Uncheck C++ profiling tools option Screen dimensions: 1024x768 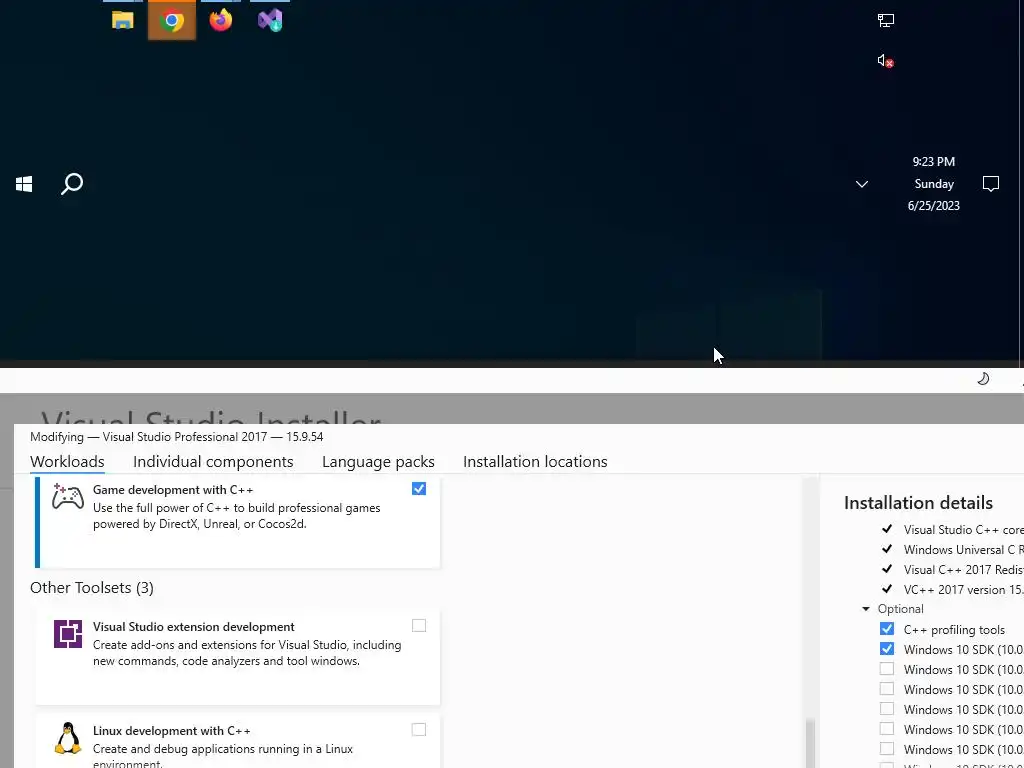886,629
